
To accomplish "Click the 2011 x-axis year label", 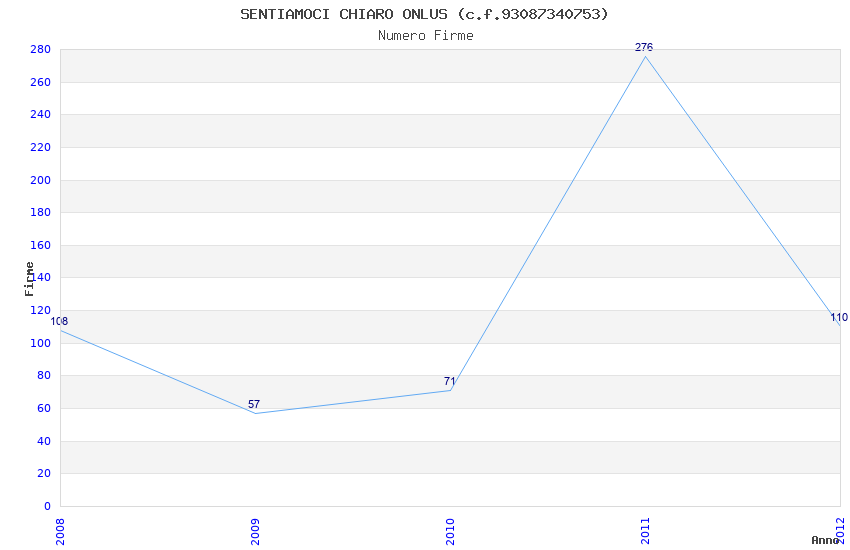I will pos(645,531).
